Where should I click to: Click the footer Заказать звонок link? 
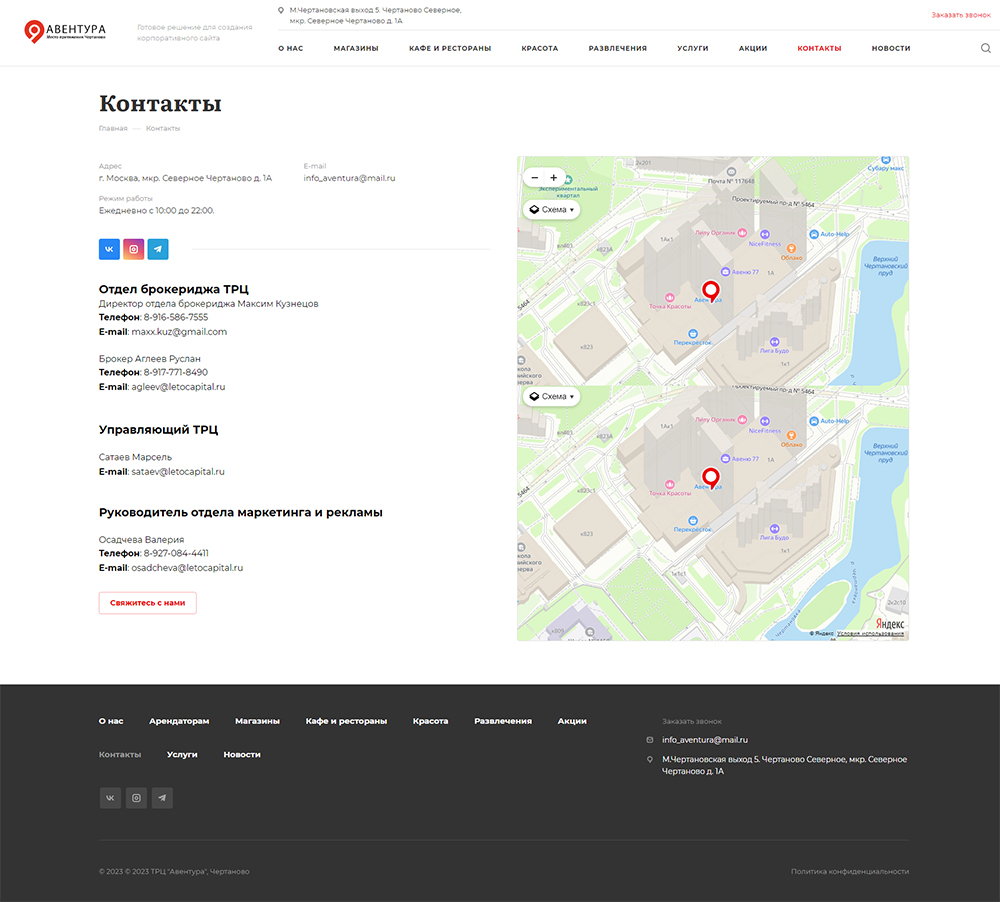[691, 721]
